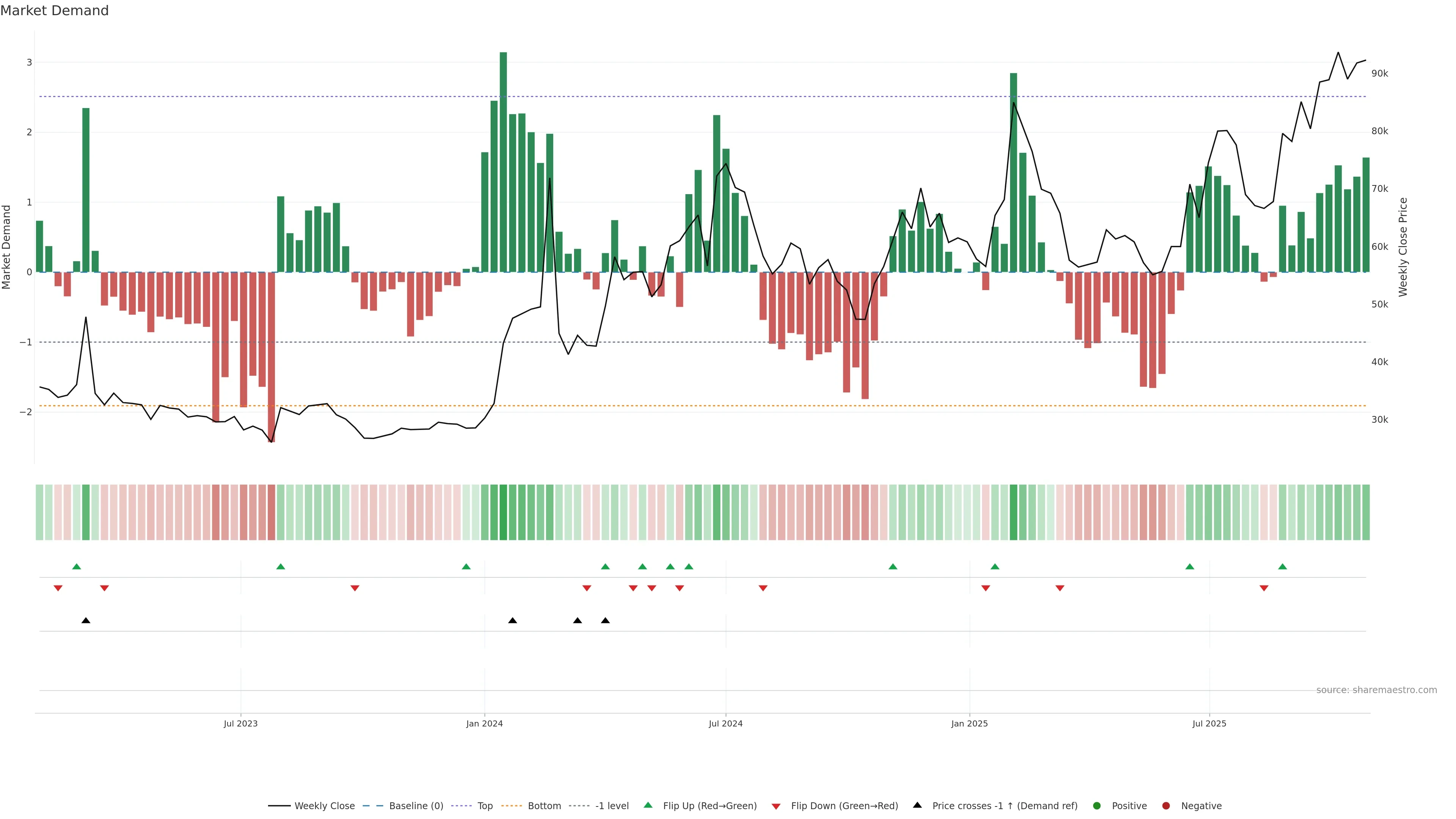Click the leftmost black price-cross triangle marker

click(86, 621)
